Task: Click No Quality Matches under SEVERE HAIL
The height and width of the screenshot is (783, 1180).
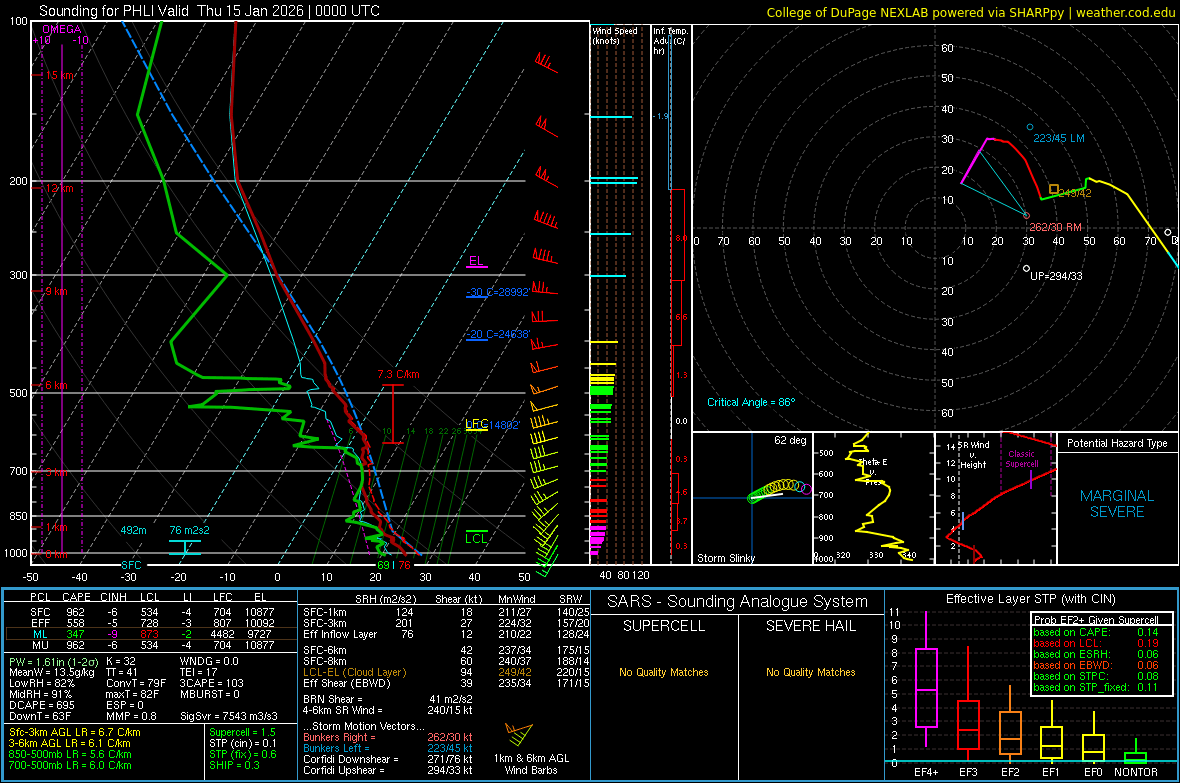Action: pos(810,672)
